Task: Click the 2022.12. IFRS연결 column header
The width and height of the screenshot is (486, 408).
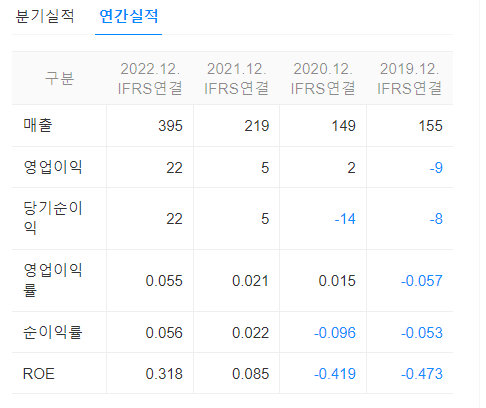Action: point(150,79)
